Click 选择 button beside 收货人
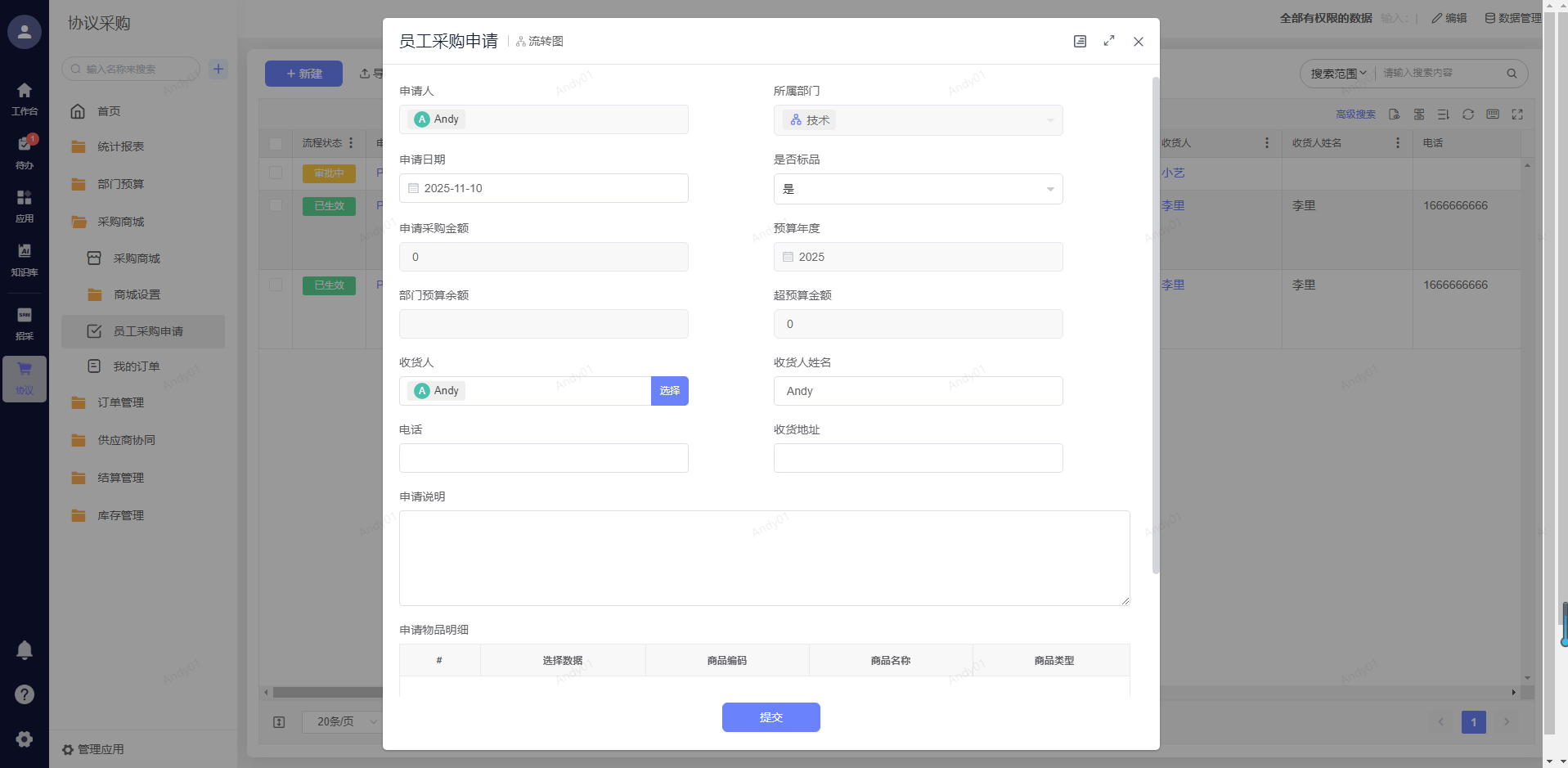This screenshot has height=768, width=1568. 669,391
